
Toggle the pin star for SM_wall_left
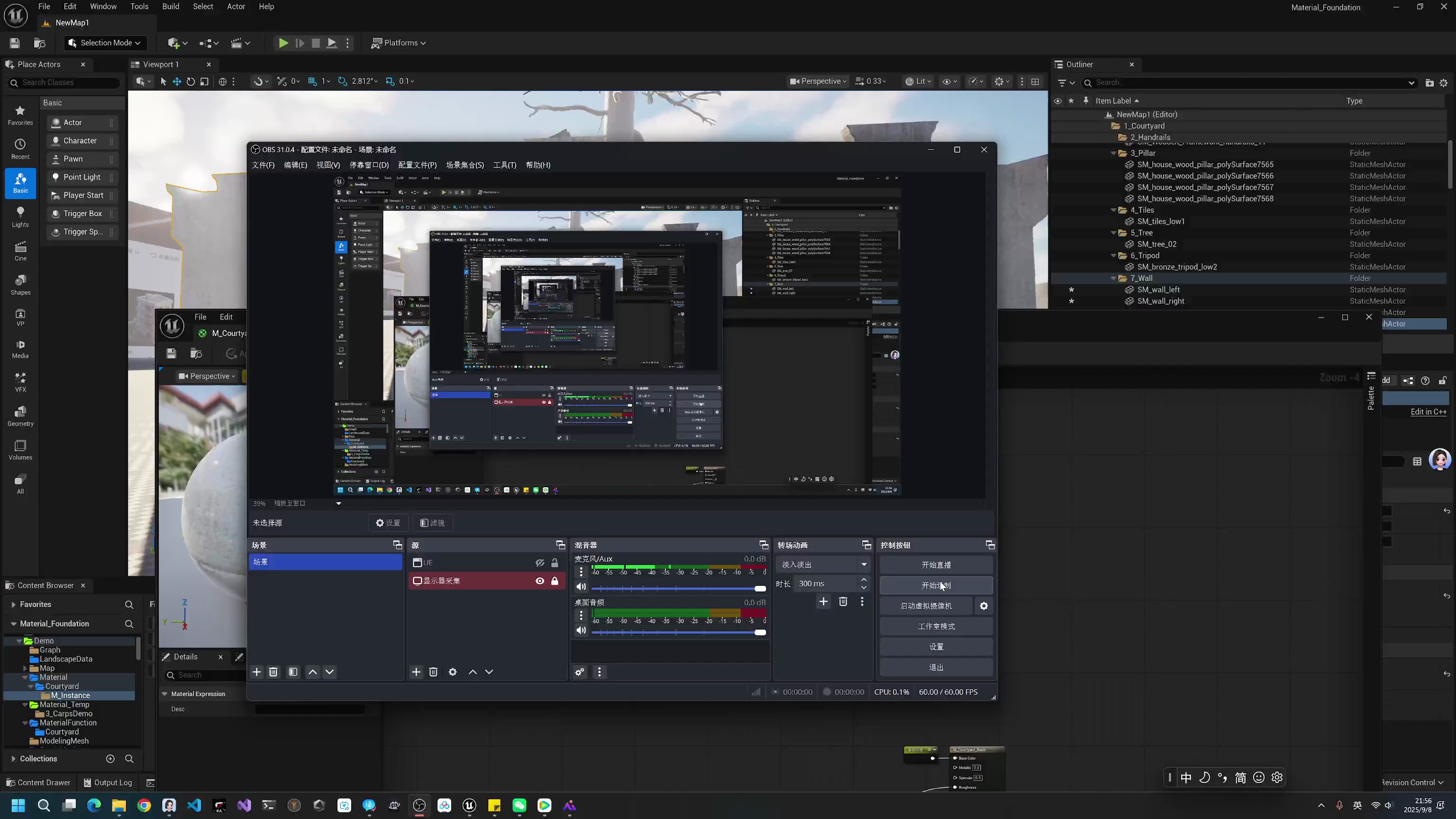click(x=1071, y=290)
